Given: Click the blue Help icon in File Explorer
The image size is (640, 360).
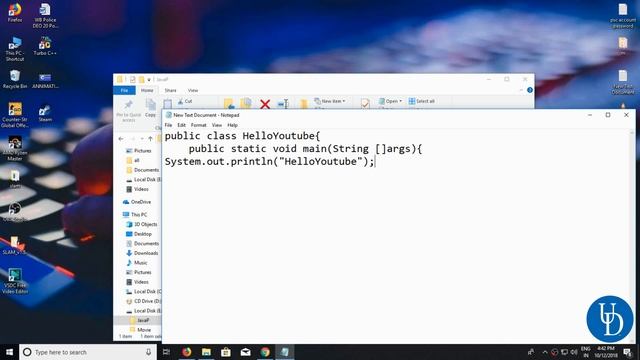Looking at the screenshot, I should click(x=530, y=90).
